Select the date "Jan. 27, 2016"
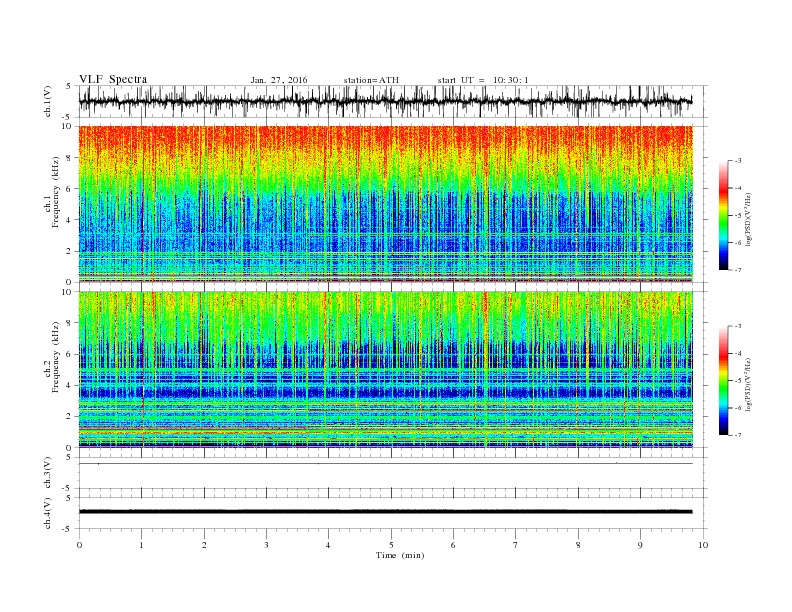 [279, 80]
